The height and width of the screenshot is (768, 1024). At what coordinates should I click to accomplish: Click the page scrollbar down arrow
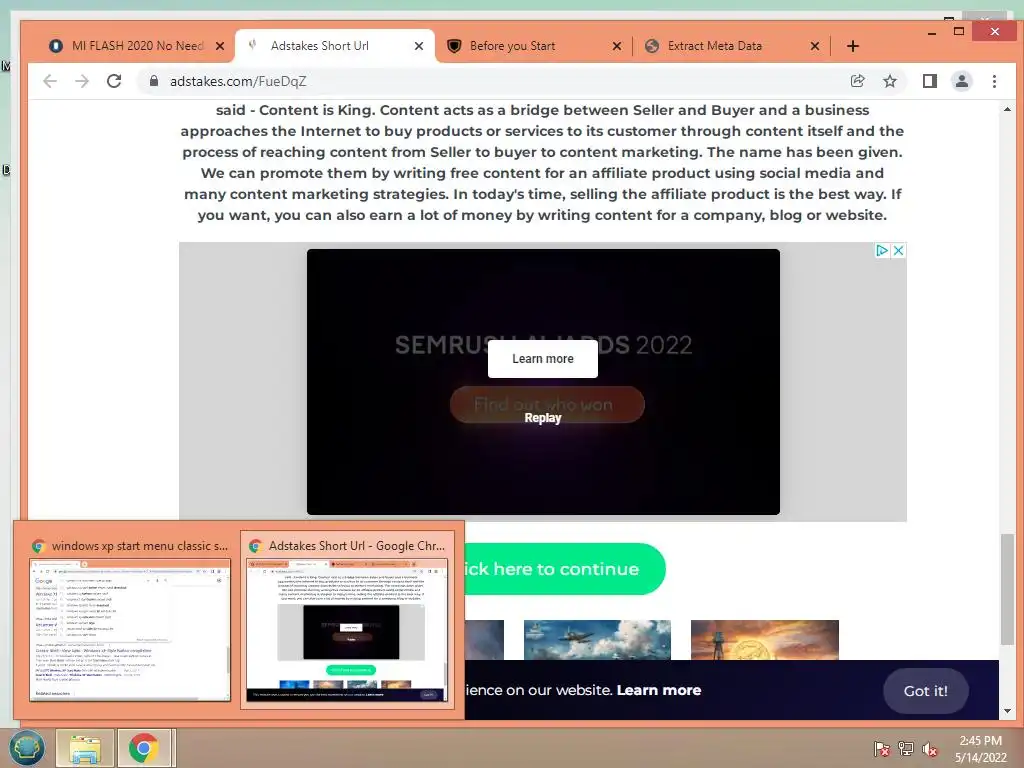point(1007,711)
